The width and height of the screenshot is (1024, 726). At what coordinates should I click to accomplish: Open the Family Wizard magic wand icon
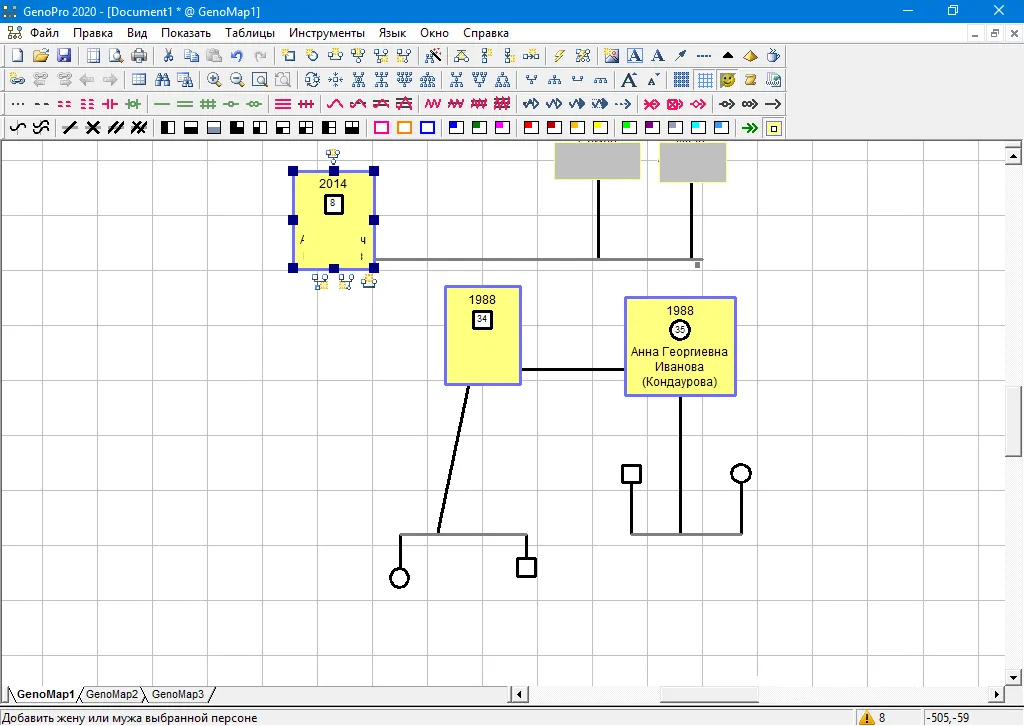tap(560, 56)
